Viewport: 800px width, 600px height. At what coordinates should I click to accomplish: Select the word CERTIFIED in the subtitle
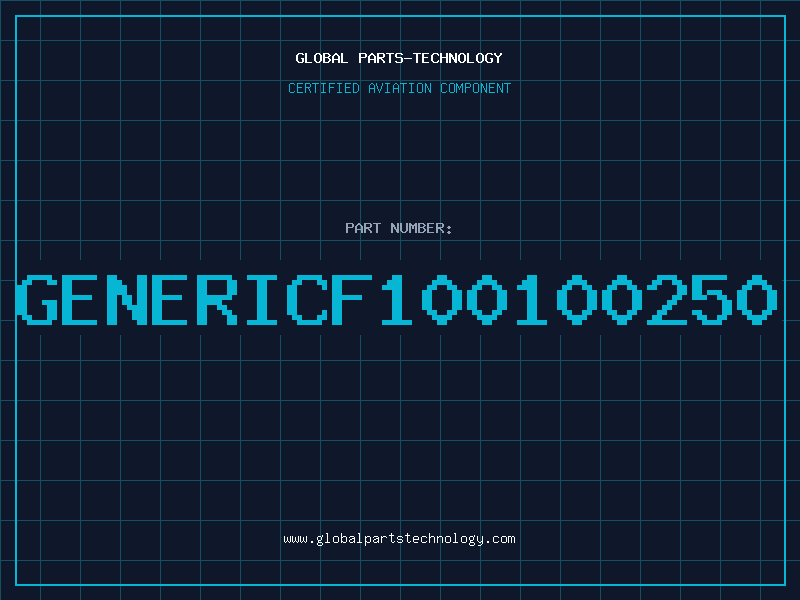324,88
